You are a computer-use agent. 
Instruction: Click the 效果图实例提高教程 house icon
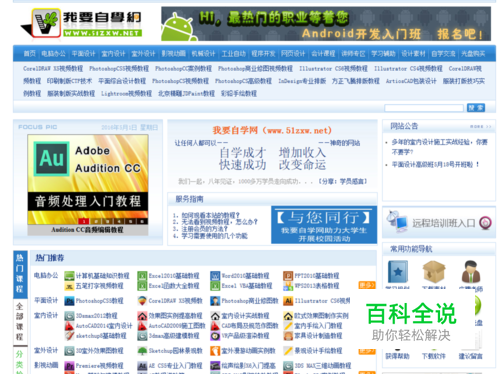[142, 316]
